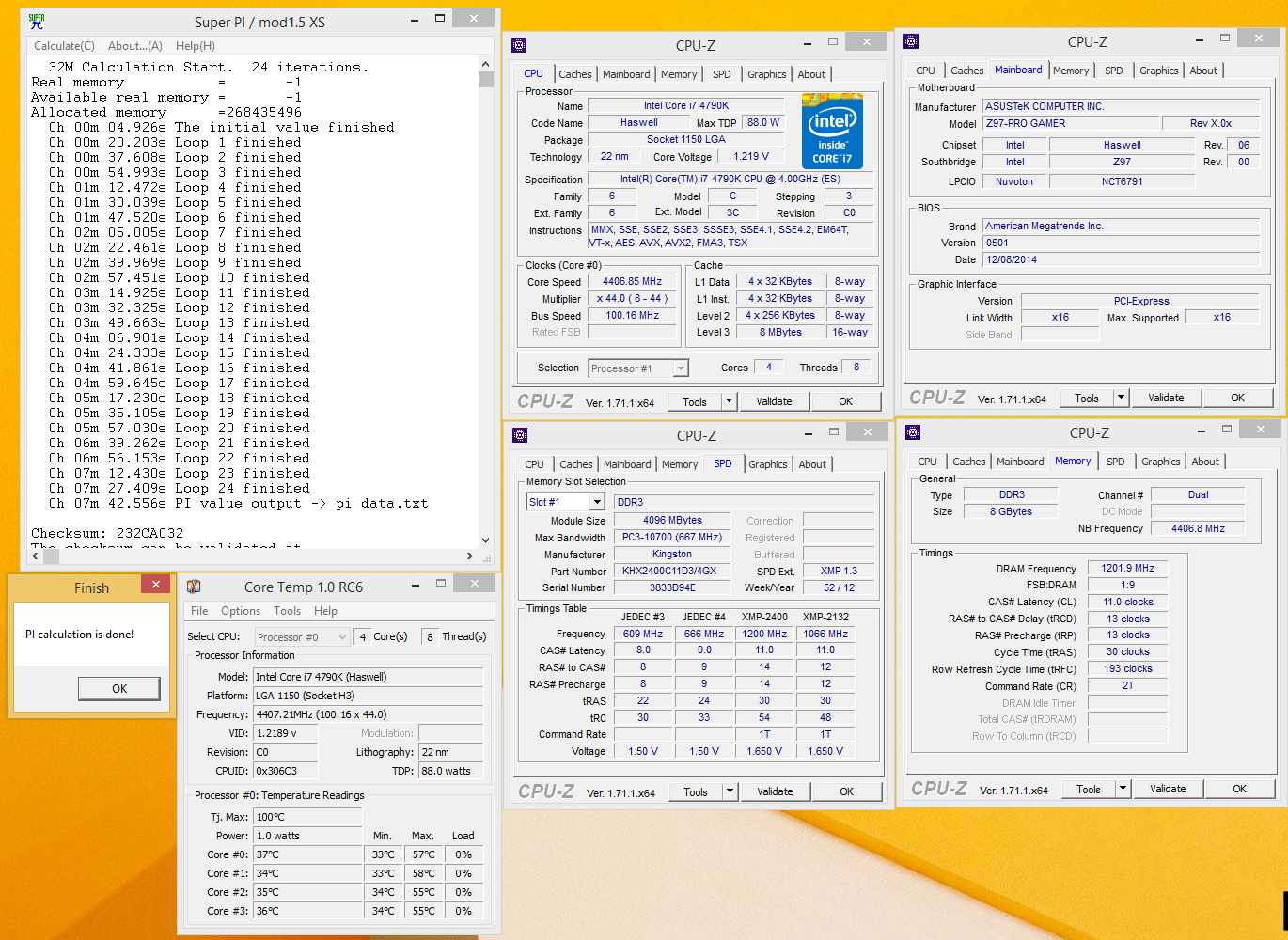Viewport: 1288px width, 940px height.
Task: Open the Tools dropdown arrow in Mainboard window
Action: point(1121,398)
